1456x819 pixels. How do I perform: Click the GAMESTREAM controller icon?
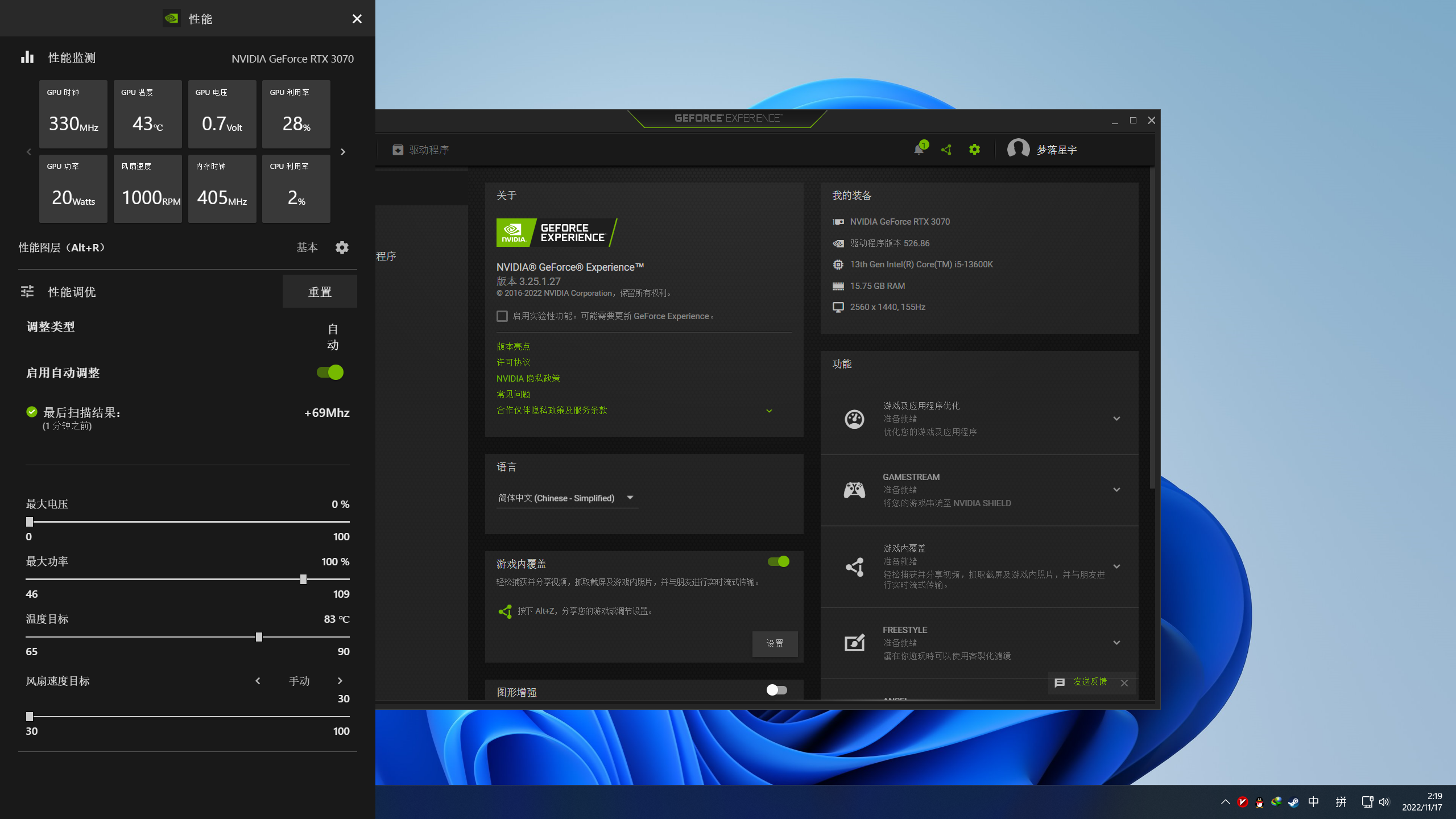pos(854,490)
